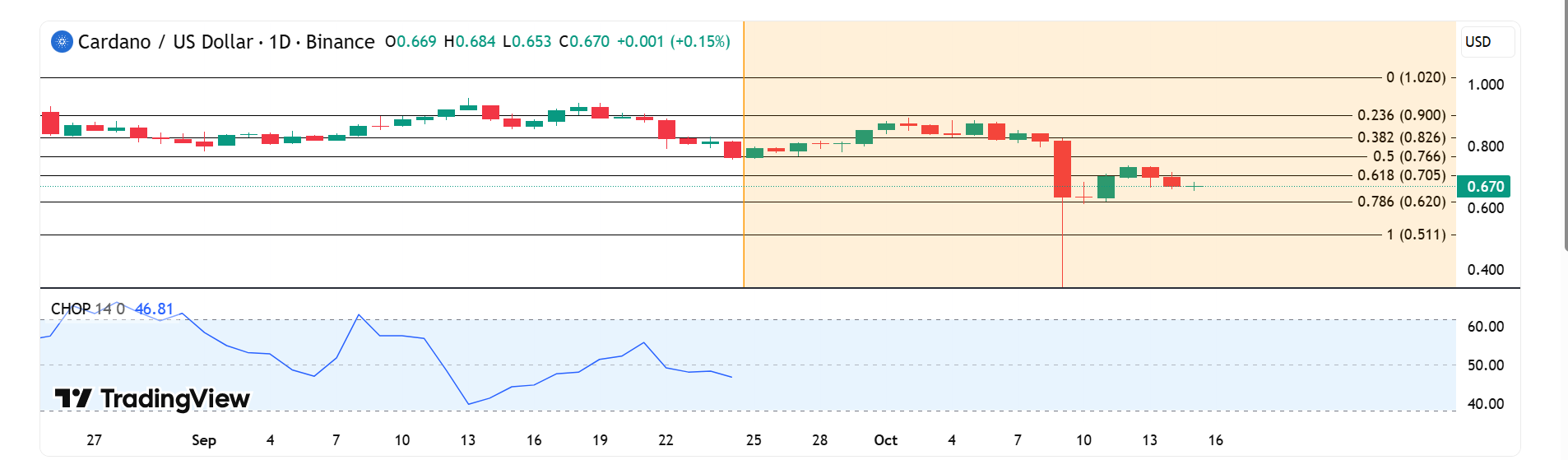Click the vertical scrollbar at right edge
The image size is (1568, 460).
point(1566,123)
